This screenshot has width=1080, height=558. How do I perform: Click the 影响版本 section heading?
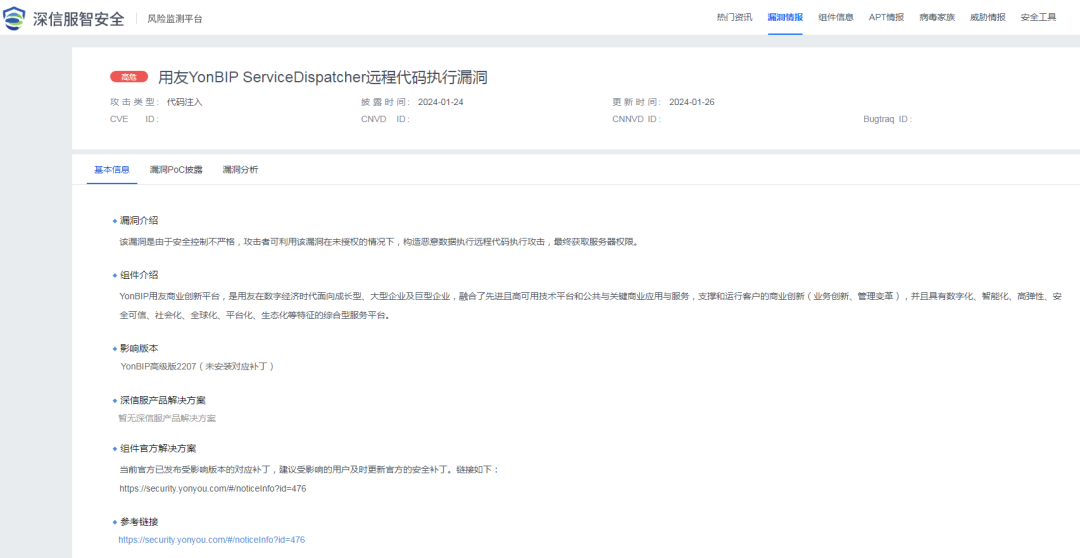[x=139, y=349]
